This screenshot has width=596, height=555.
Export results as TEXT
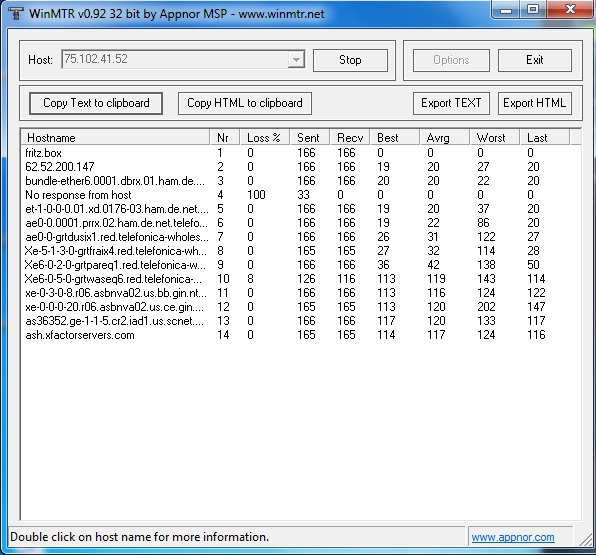coord(451,103)
